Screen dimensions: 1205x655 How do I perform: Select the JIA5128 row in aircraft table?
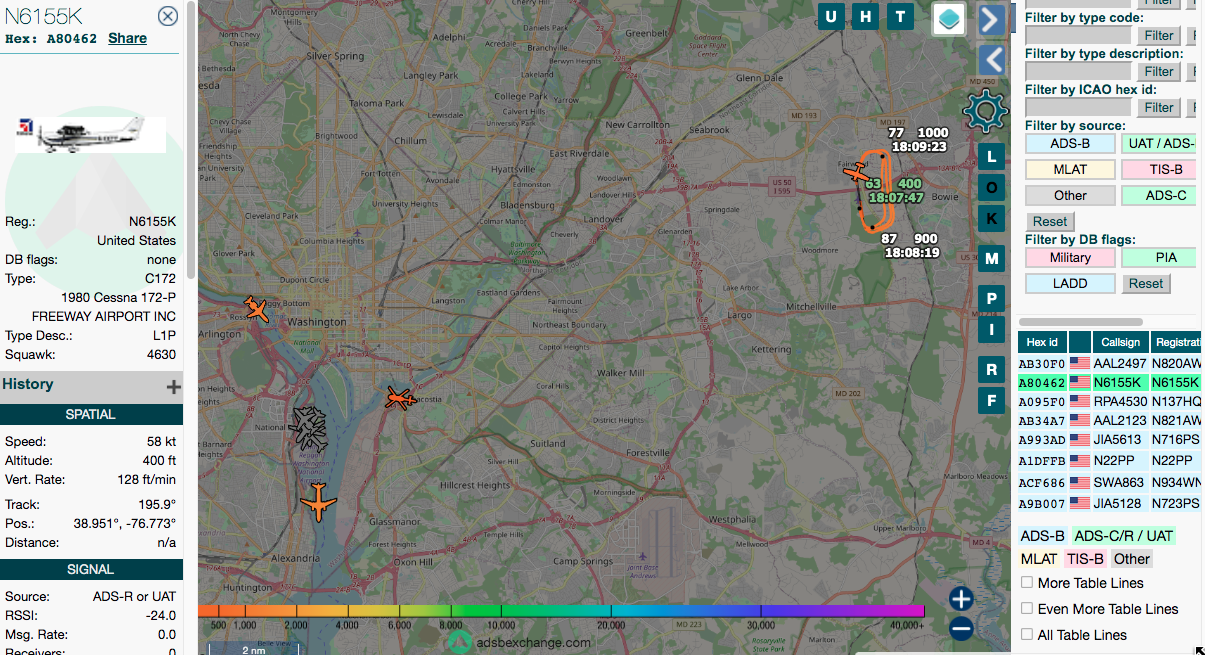click(x=1110, y=503)
